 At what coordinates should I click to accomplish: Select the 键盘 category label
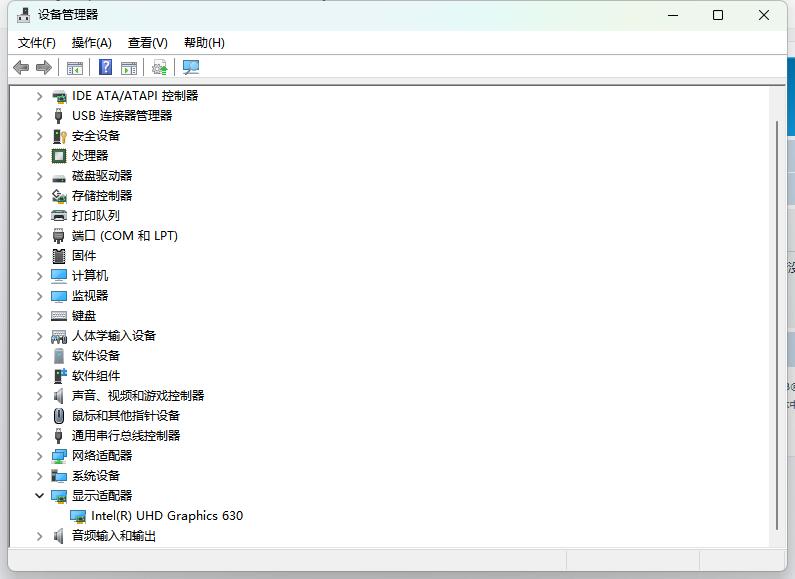click(84, 316)
